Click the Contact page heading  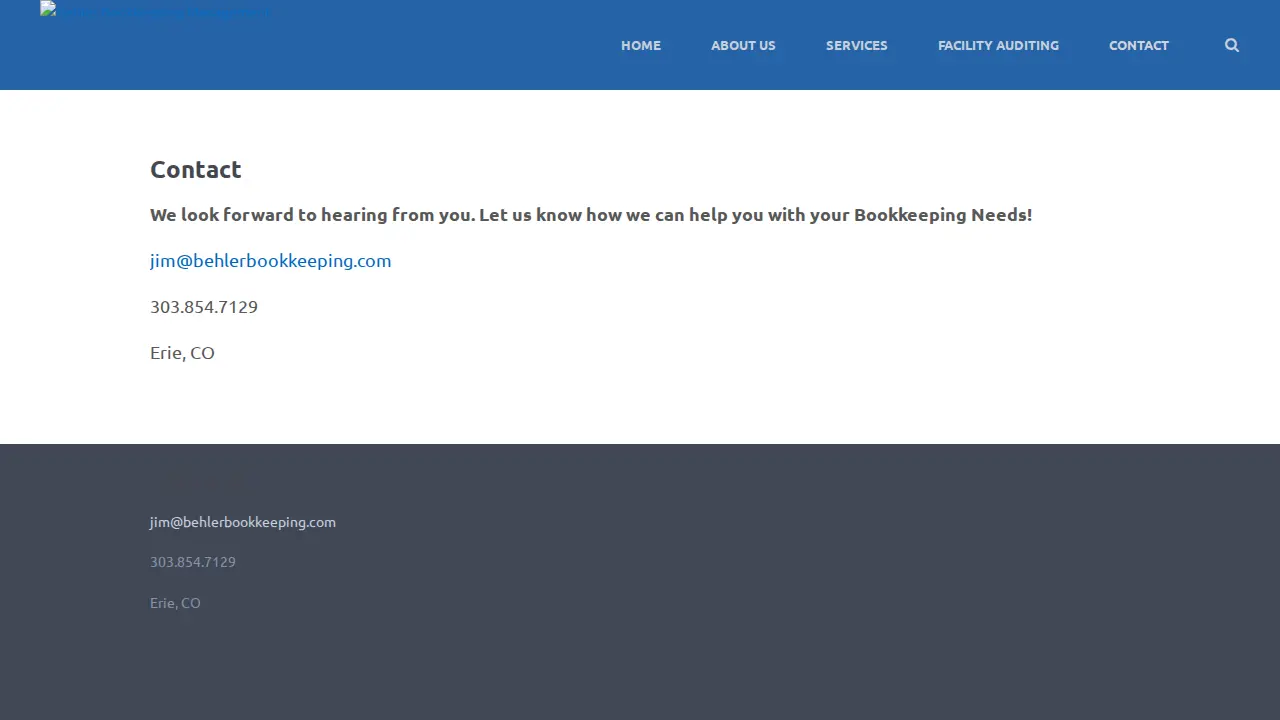pos(196,170)
